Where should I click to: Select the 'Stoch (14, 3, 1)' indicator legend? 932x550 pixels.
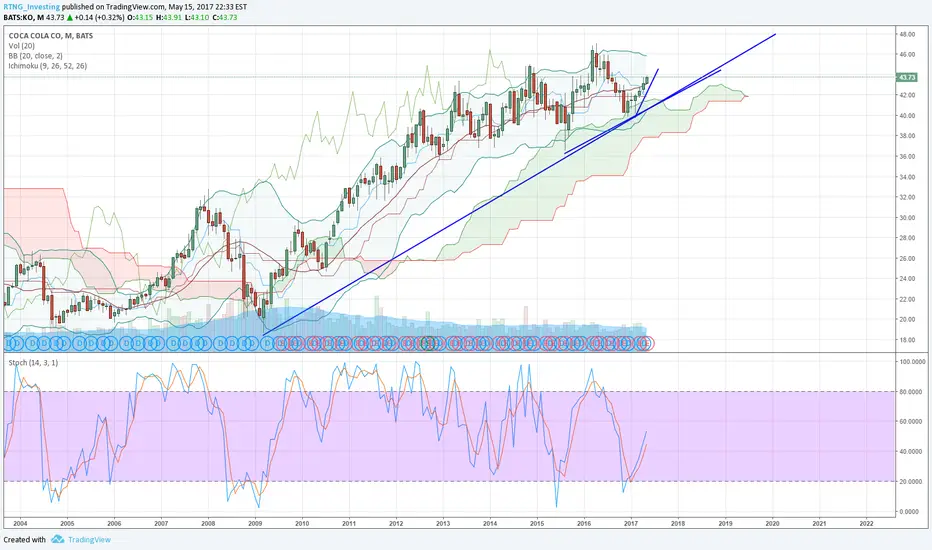(x=33, y=363)
